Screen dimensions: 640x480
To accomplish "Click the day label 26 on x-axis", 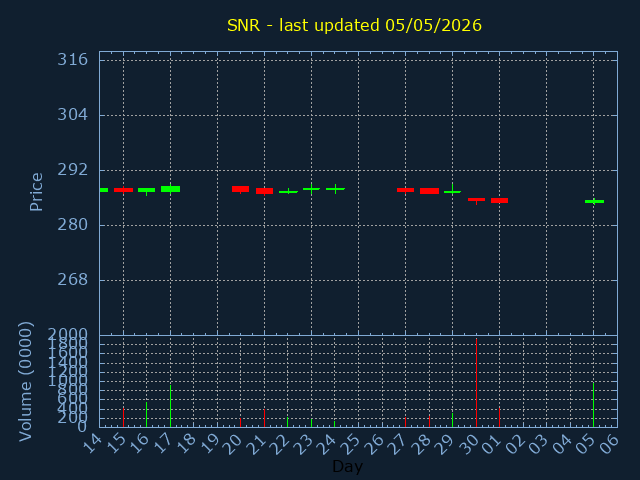I will (375, 444).
